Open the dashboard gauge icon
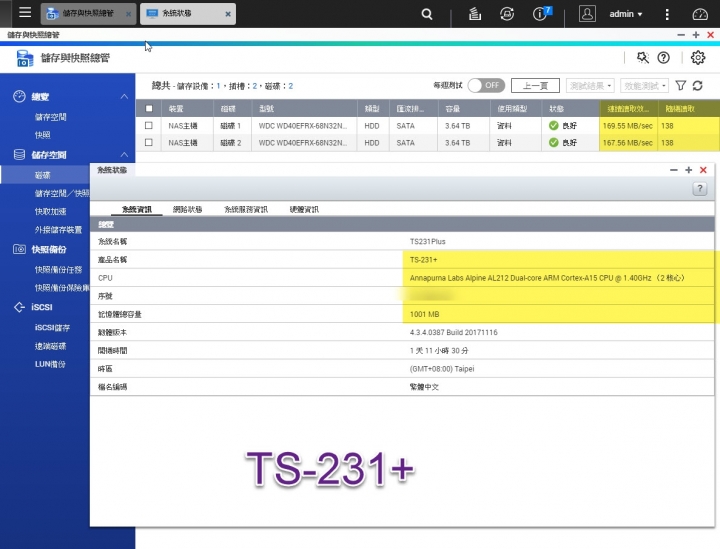This screenshot has height=549, width=720. click(700, 14)
